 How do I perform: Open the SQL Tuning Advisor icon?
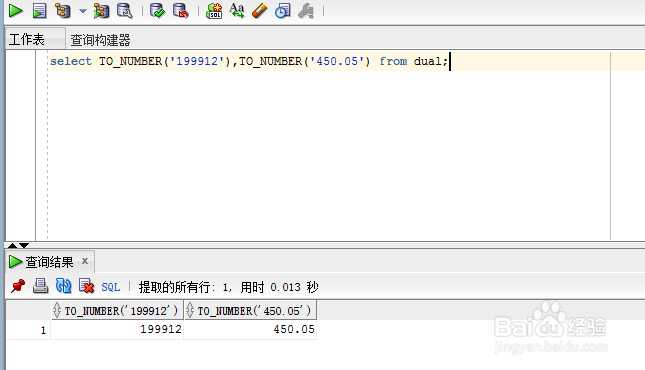pos(125,11)
